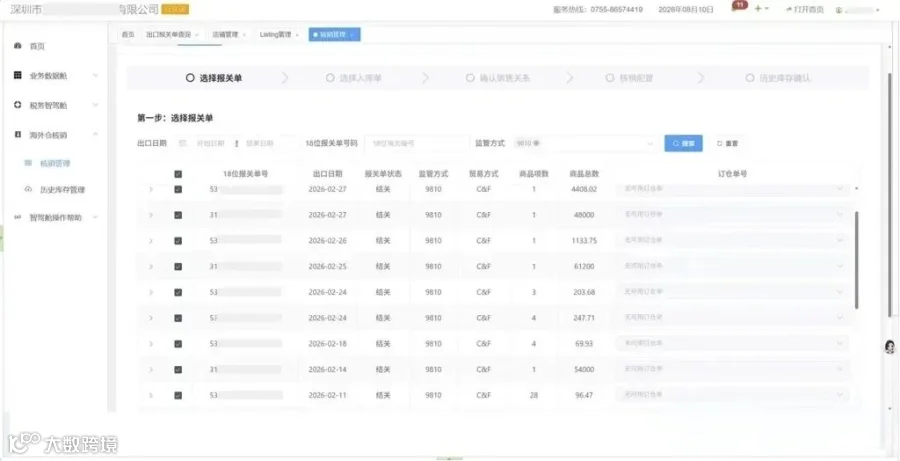Screen dimensions: 900x461
Task: Click the green plus icon in header
Action: [x=758, y=9]
